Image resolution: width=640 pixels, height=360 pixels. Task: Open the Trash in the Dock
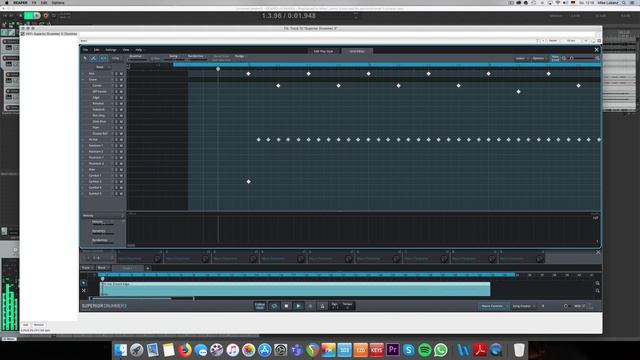click(x=519, y=350)
